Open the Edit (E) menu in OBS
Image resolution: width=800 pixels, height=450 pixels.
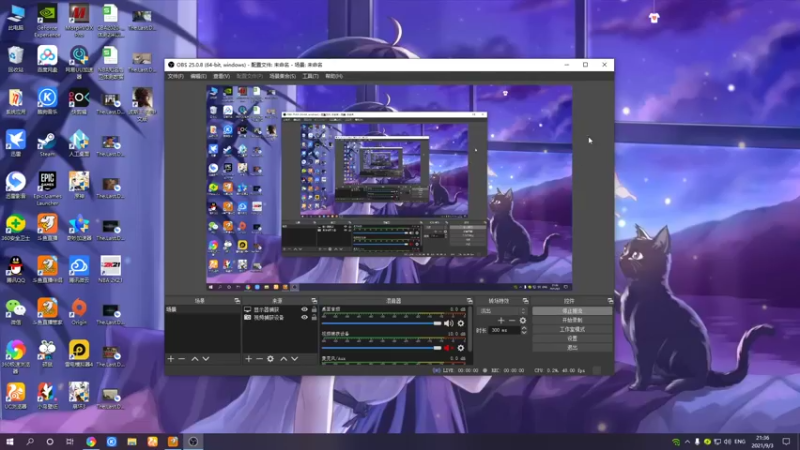[x=198, y=76]
